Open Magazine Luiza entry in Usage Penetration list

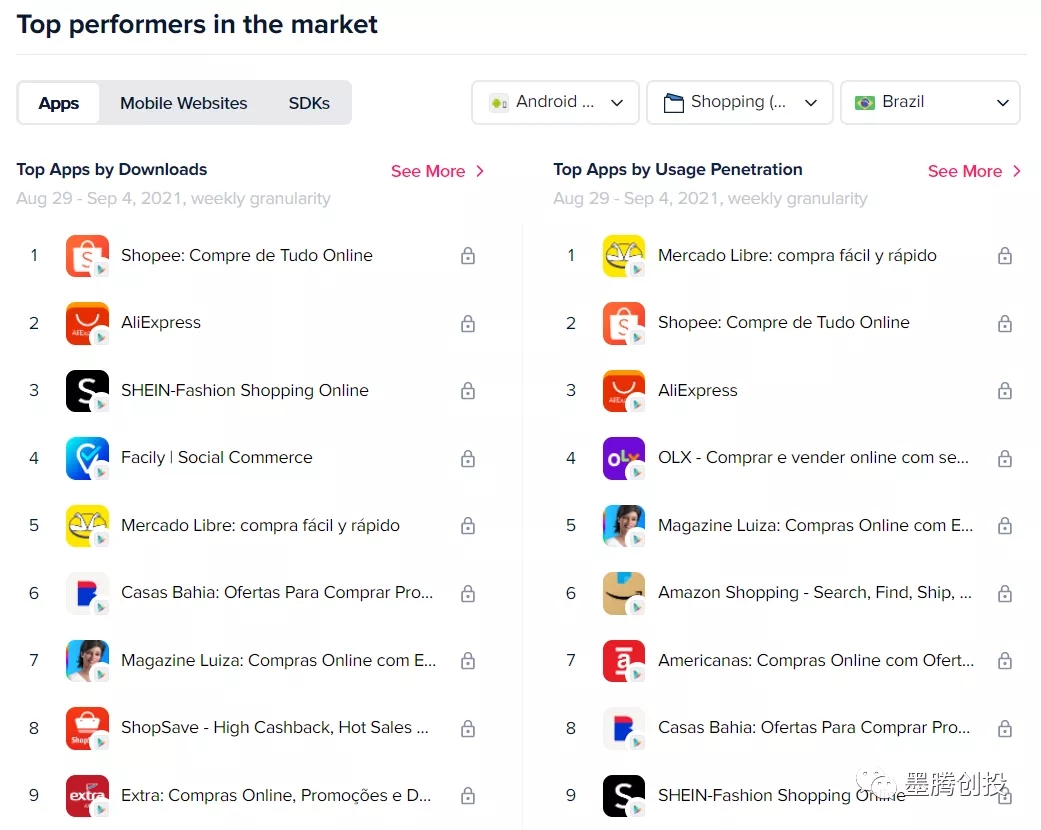coord(814,526)
